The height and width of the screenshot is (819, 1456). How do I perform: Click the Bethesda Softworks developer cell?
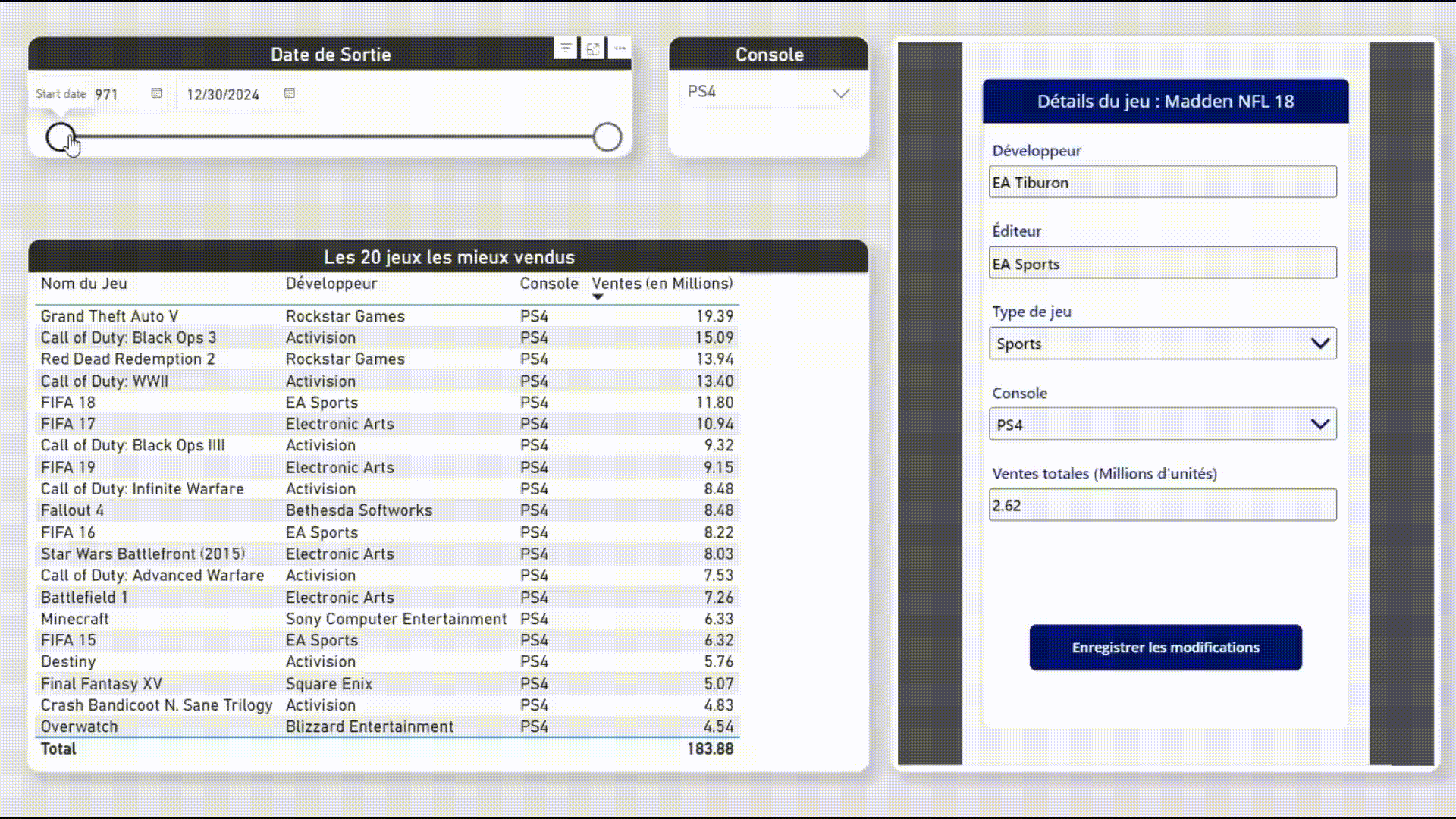tap(359, 510)
